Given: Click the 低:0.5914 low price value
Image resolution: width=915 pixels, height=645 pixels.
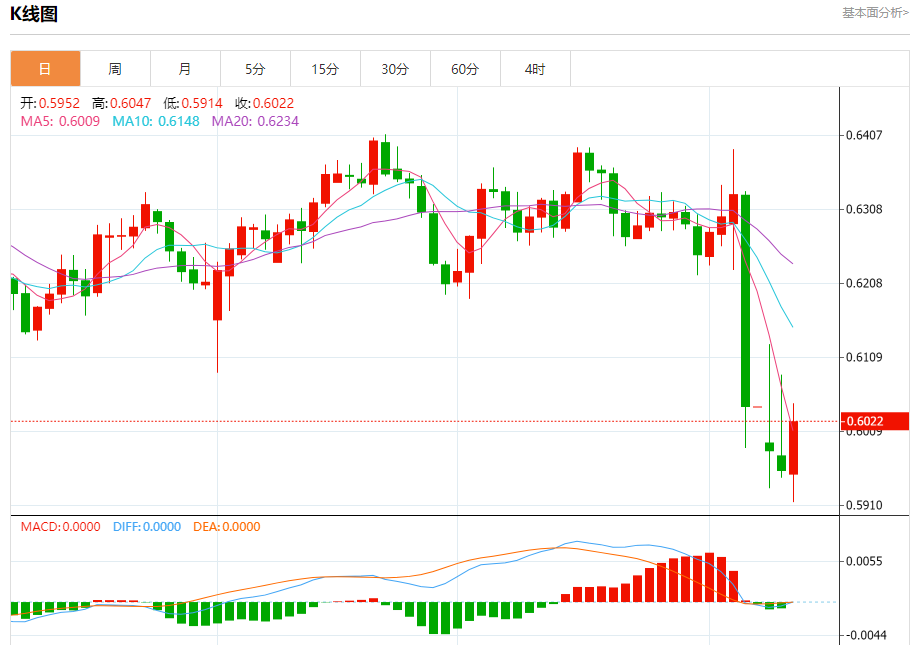Looking at the screenshot, I should pos(193,103).
